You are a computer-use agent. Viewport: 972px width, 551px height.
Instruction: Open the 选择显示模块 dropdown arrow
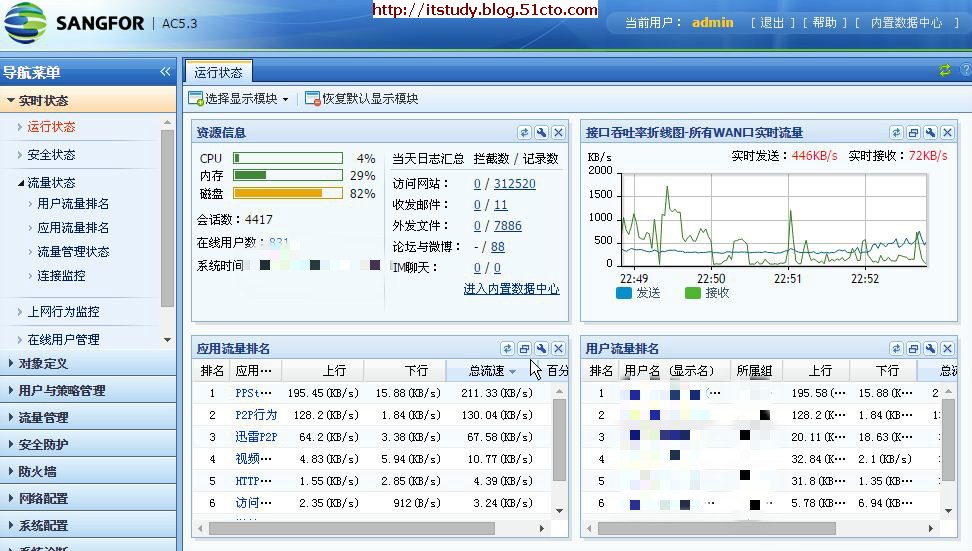pos(285,99)
